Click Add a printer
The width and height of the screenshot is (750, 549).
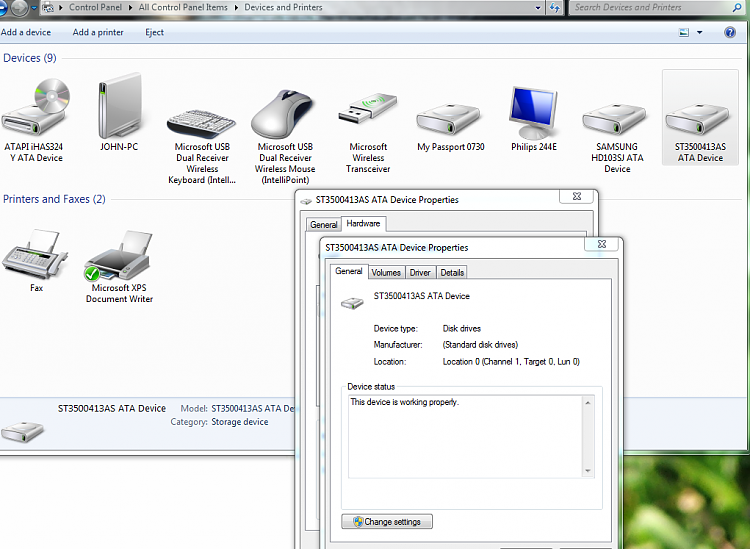click(x=98, y=33)
